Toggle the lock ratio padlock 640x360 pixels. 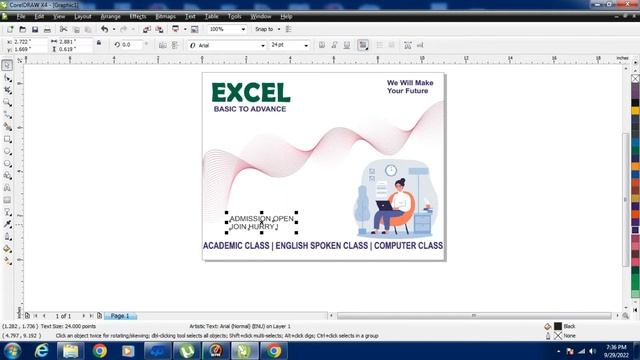tap(99, 43)
